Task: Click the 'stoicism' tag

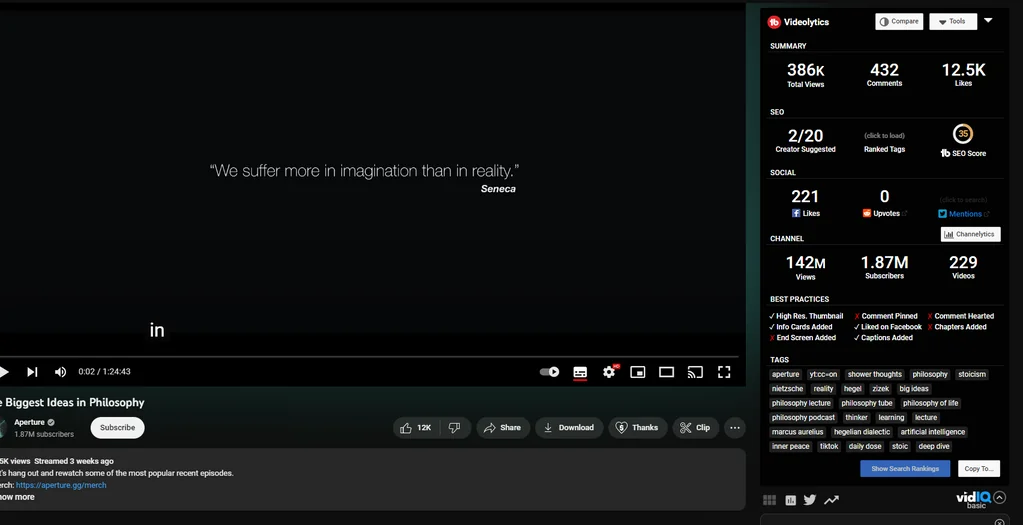Action: pyautogui.click(x=972, y=374)
